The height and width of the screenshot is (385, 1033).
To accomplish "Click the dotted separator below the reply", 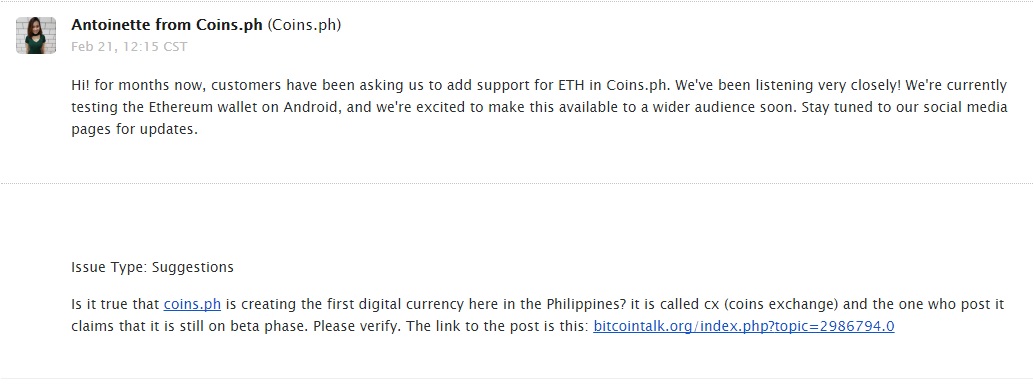I will point(516,183).
